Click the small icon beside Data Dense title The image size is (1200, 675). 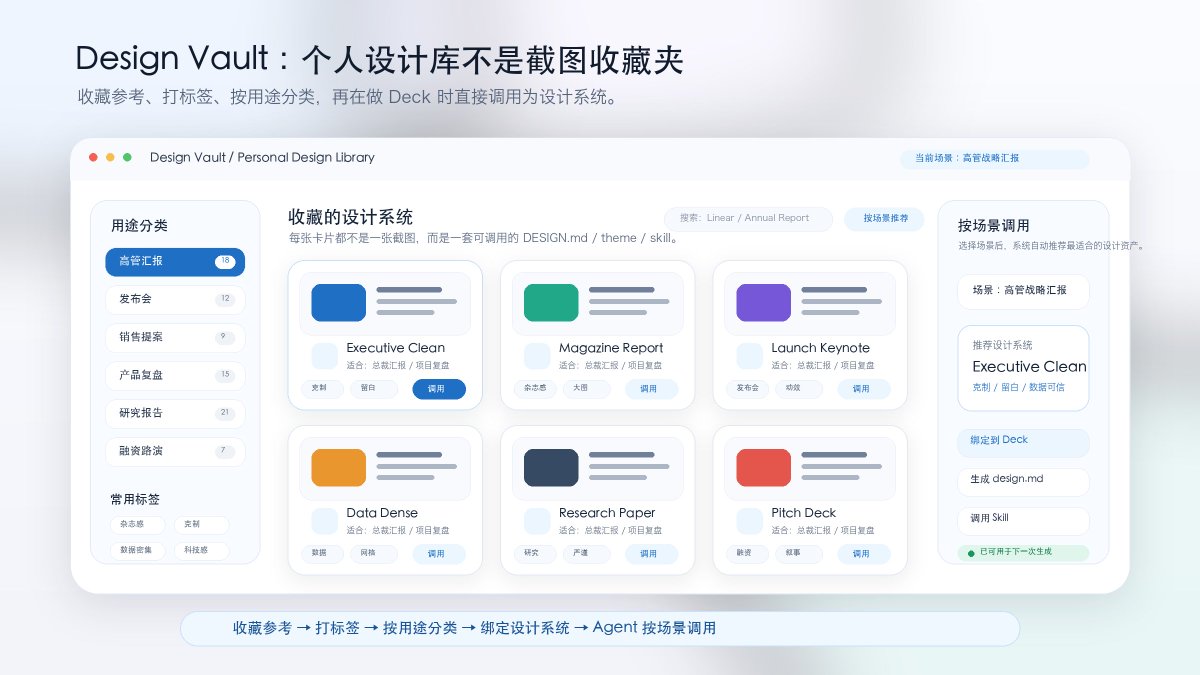pyautogui.click(x=325, y=521)
